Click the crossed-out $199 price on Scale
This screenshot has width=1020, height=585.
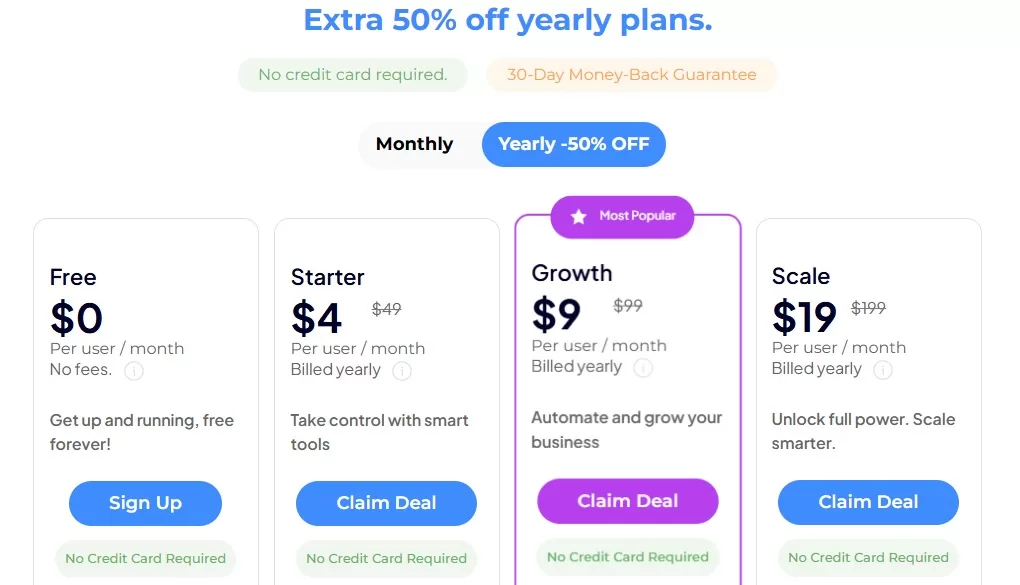point(868,309)
